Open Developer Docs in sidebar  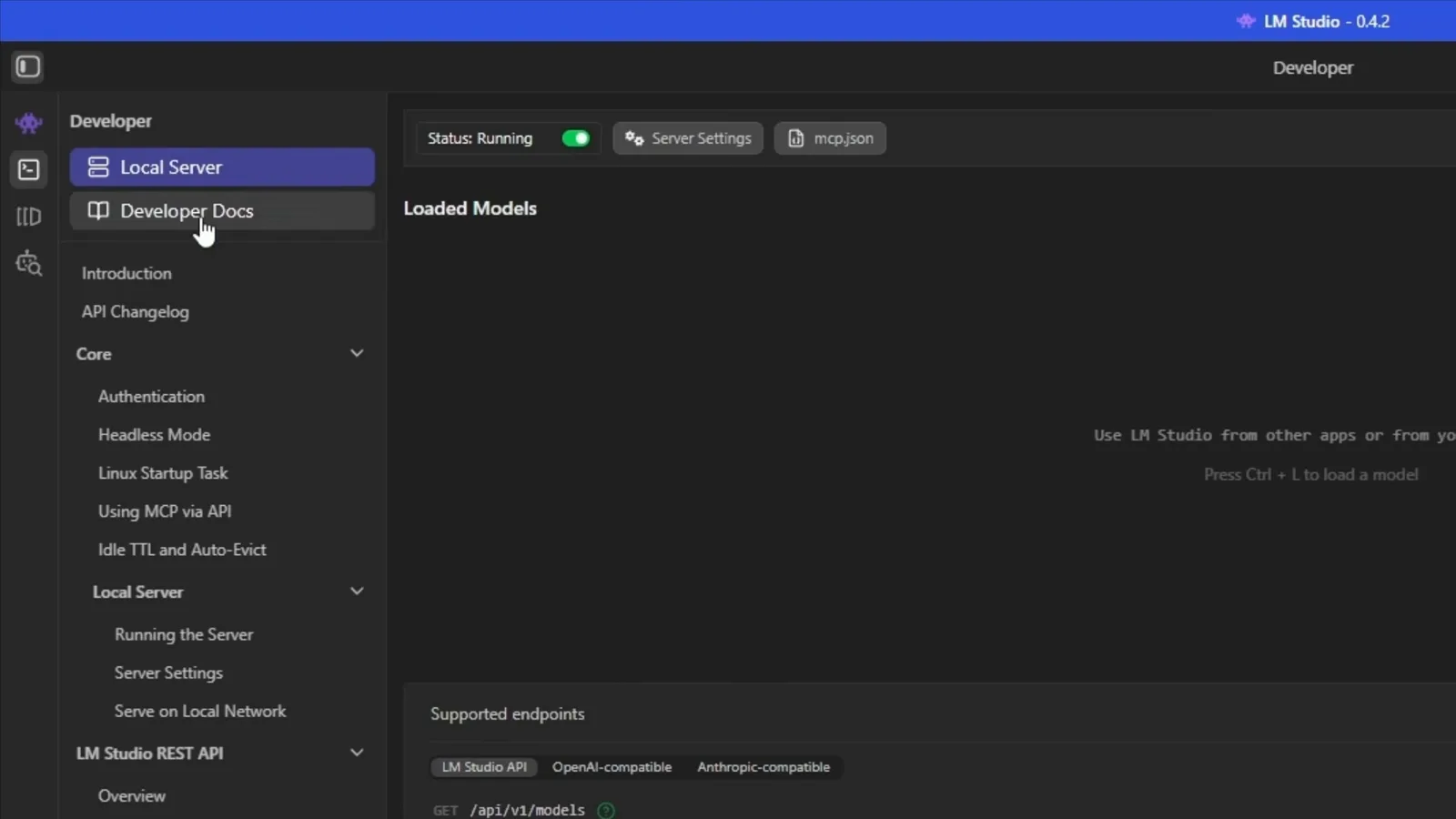pos(222,210)
